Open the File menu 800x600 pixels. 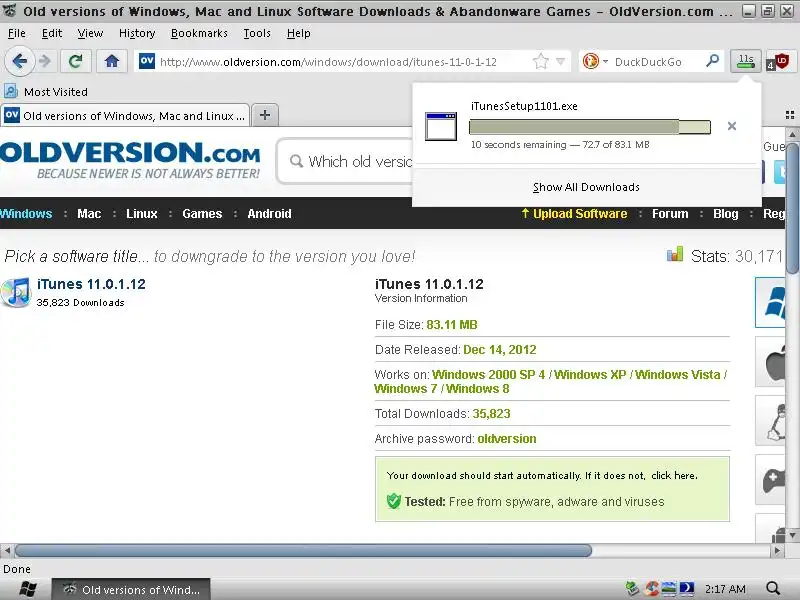click(x=17, y=33)
